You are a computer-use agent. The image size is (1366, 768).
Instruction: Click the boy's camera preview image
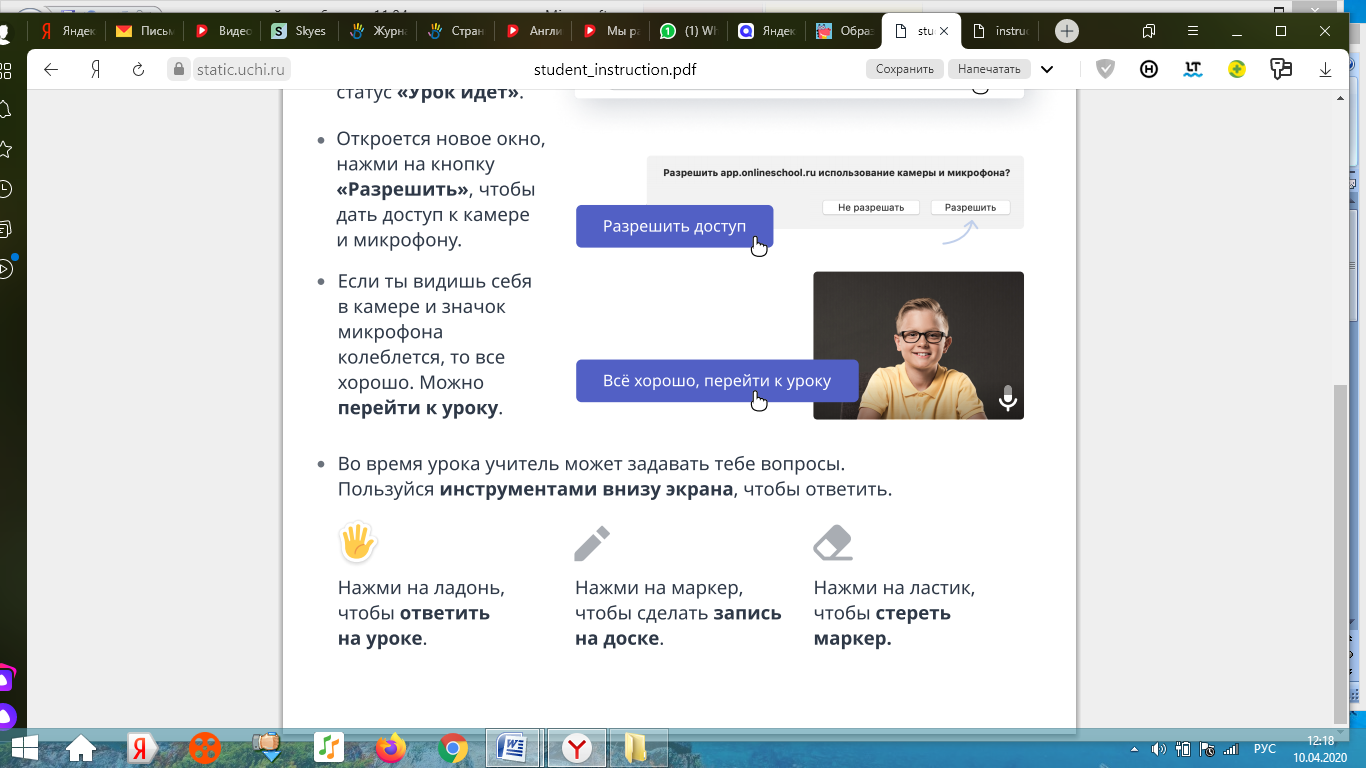tap(918, 345)
